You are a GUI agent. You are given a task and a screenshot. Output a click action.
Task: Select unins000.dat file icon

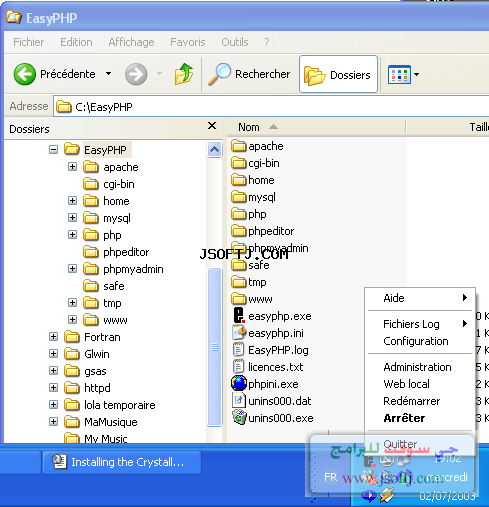(x=238, y=400)
